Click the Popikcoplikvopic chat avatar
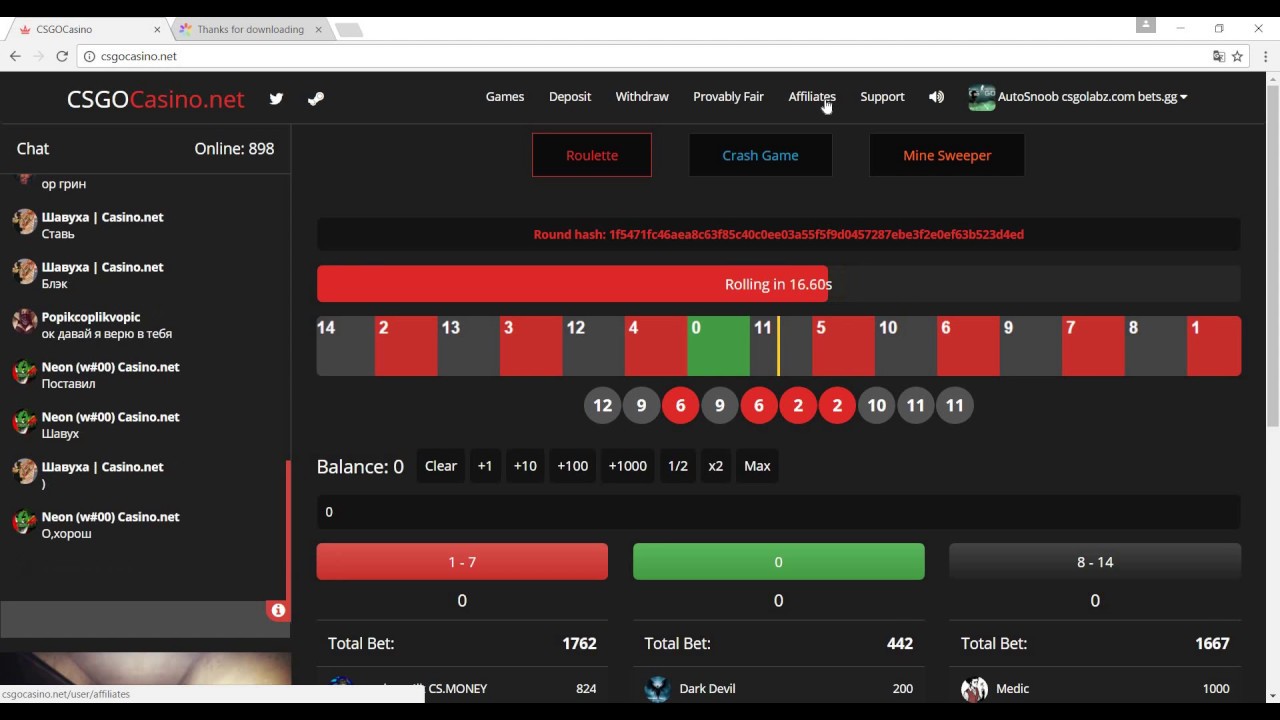Viewport: 1280px width, 720px height. coord(25,321)
